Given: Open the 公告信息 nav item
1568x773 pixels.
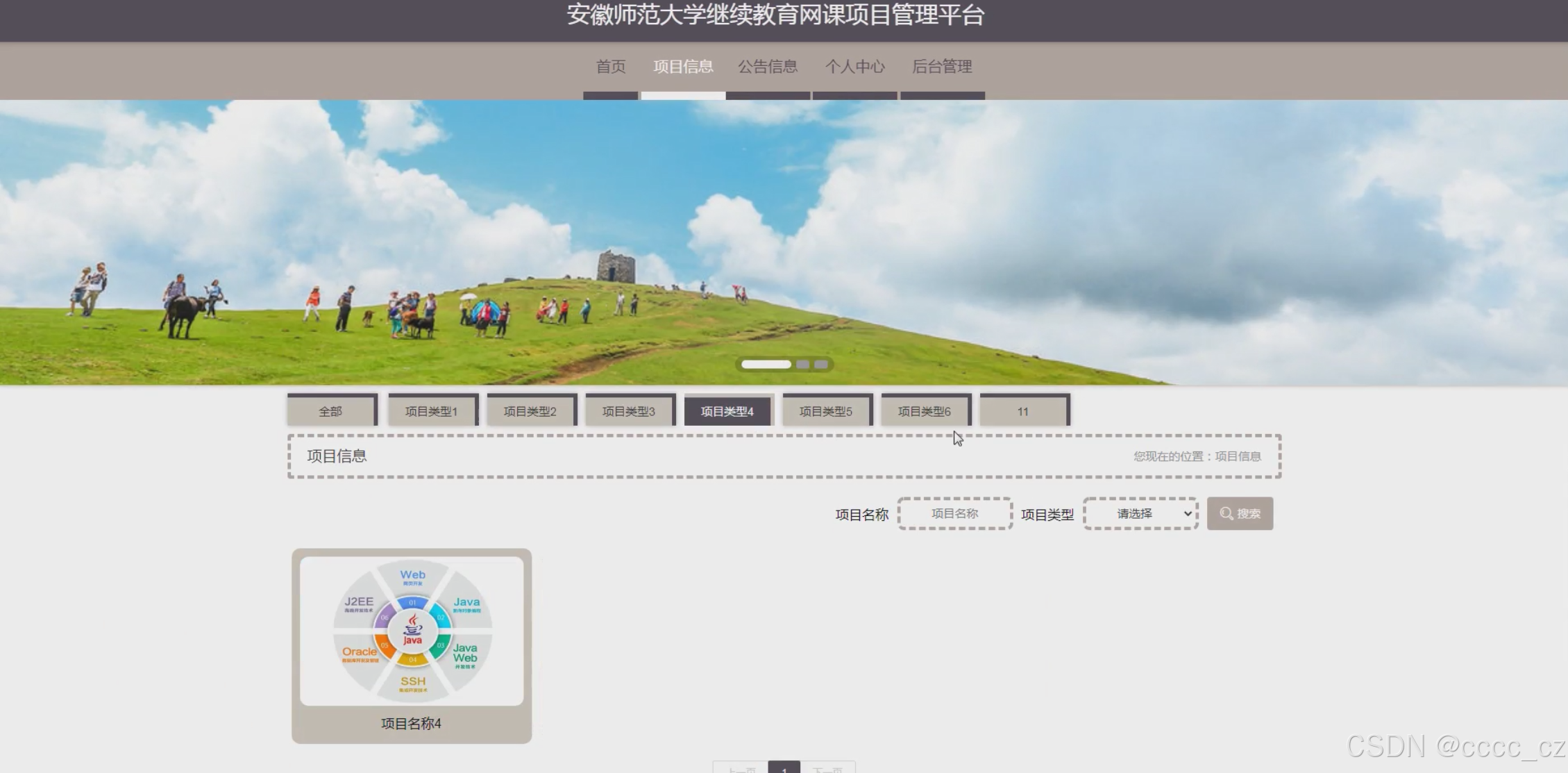Looking at the screenshot, I should (768, 67).
